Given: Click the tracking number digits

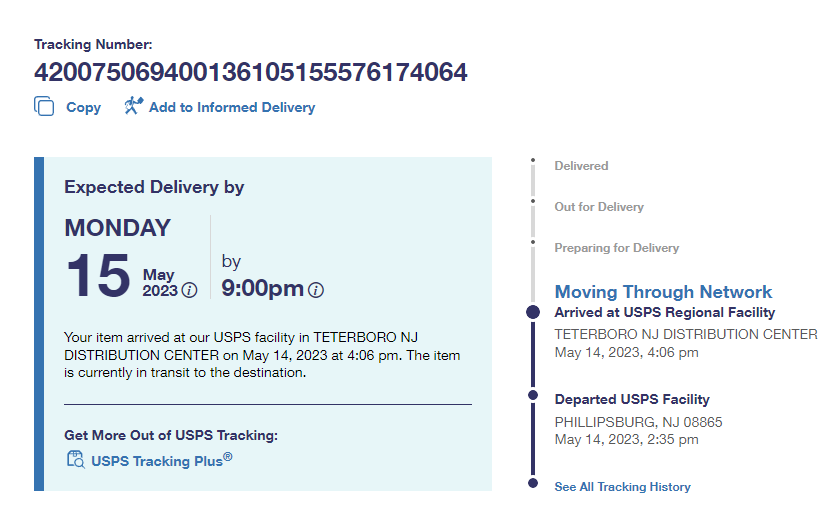Looking at the screenshot, I should click(250, 73).
